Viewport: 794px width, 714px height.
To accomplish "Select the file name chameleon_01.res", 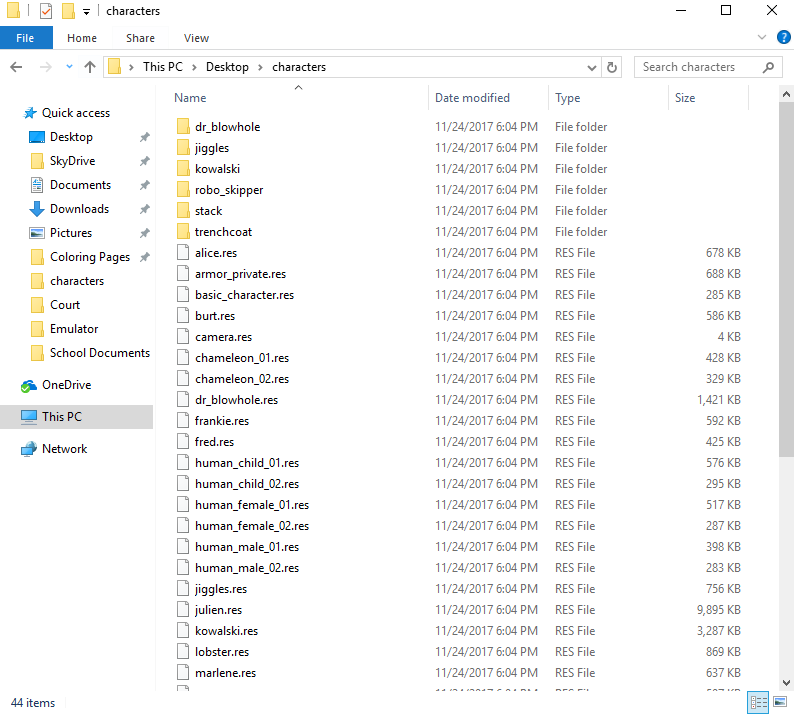I will (242, 358).
